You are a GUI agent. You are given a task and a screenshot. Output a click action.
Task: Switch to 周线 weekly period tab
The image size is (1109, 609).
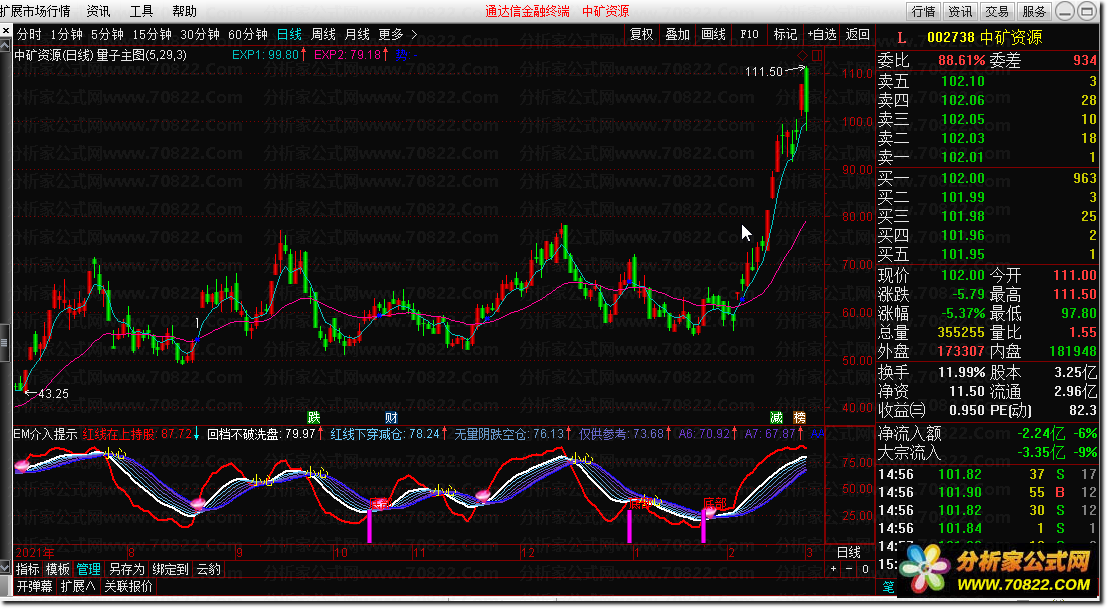pos(323,35)
